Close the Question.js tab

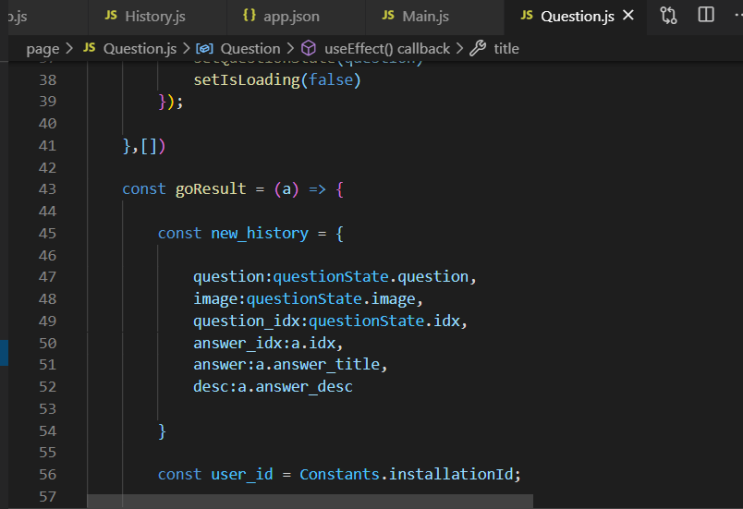[x=628, y=16]
